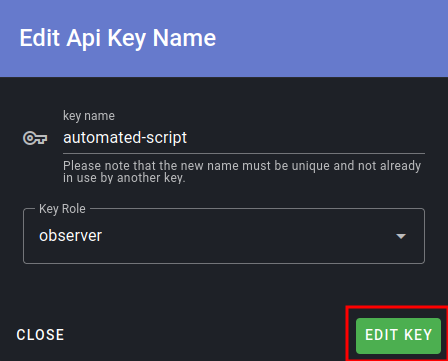This screenshot has height=361, width=448.
Task: Click the key icon beside key name
Action: (35, 138)
